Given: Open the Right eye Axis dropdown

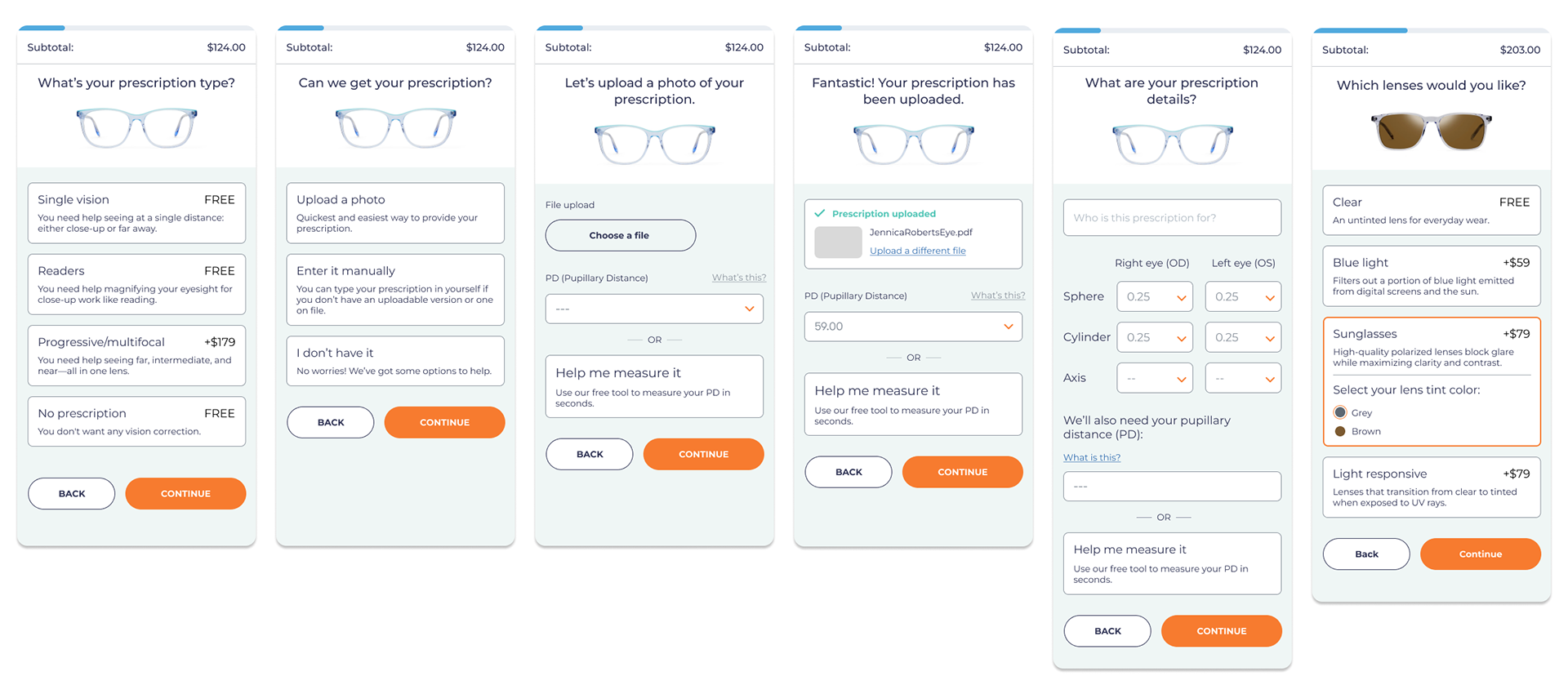Looking at the screenshot, I should [x=1155, y=378].
